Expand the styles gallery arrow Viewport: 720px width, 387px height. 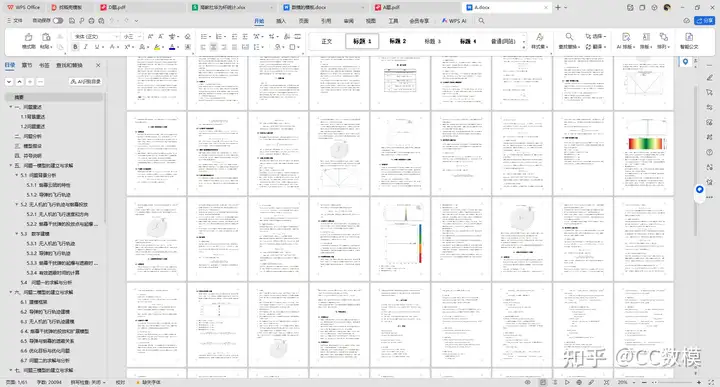[524, 47]
